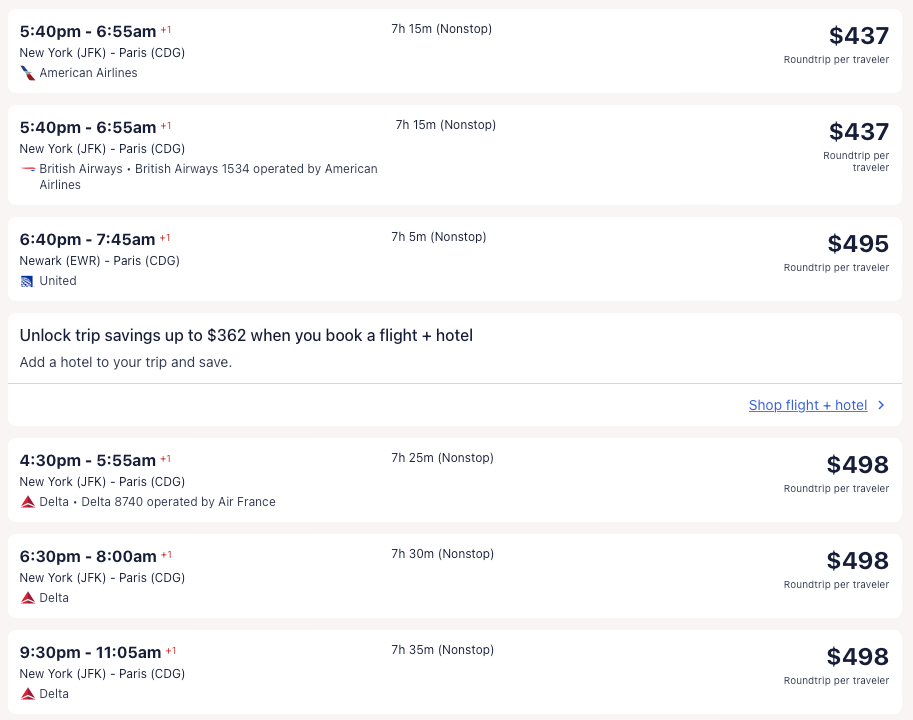
Task: Click $498 price on the 9:30pm flight
Action: [857, 657]
